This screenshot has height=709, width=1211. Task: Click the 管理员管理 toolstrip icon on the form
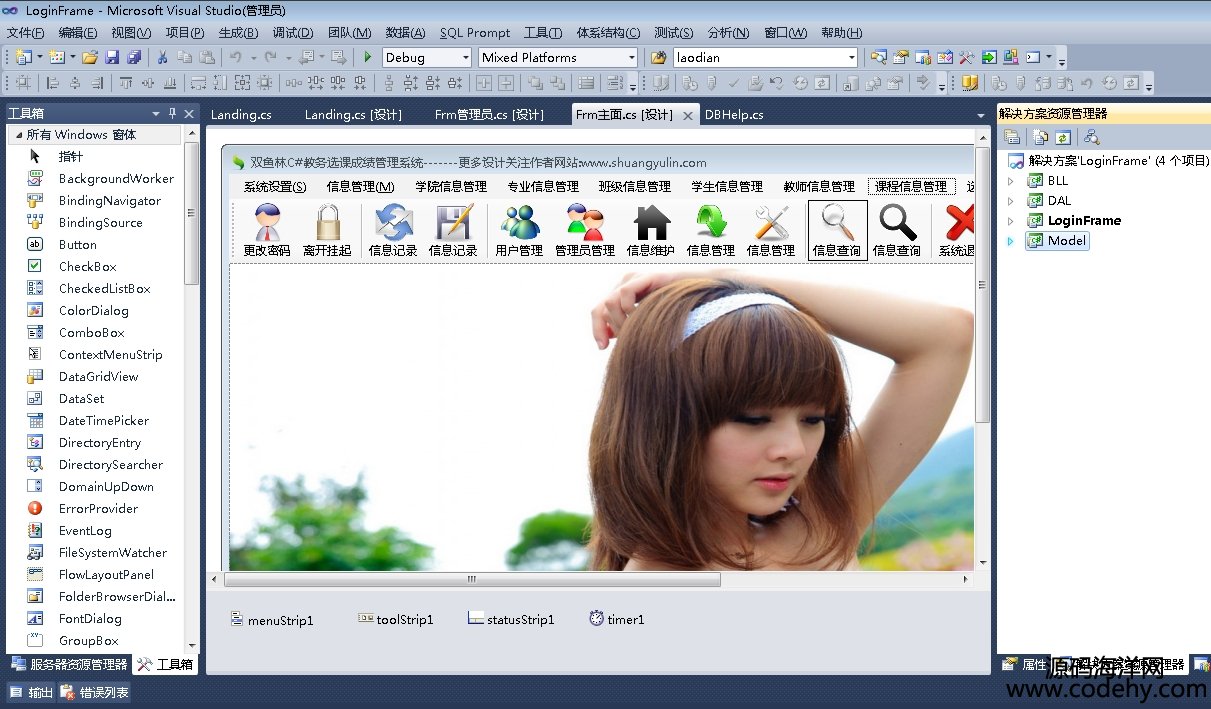tap(585, 230)
